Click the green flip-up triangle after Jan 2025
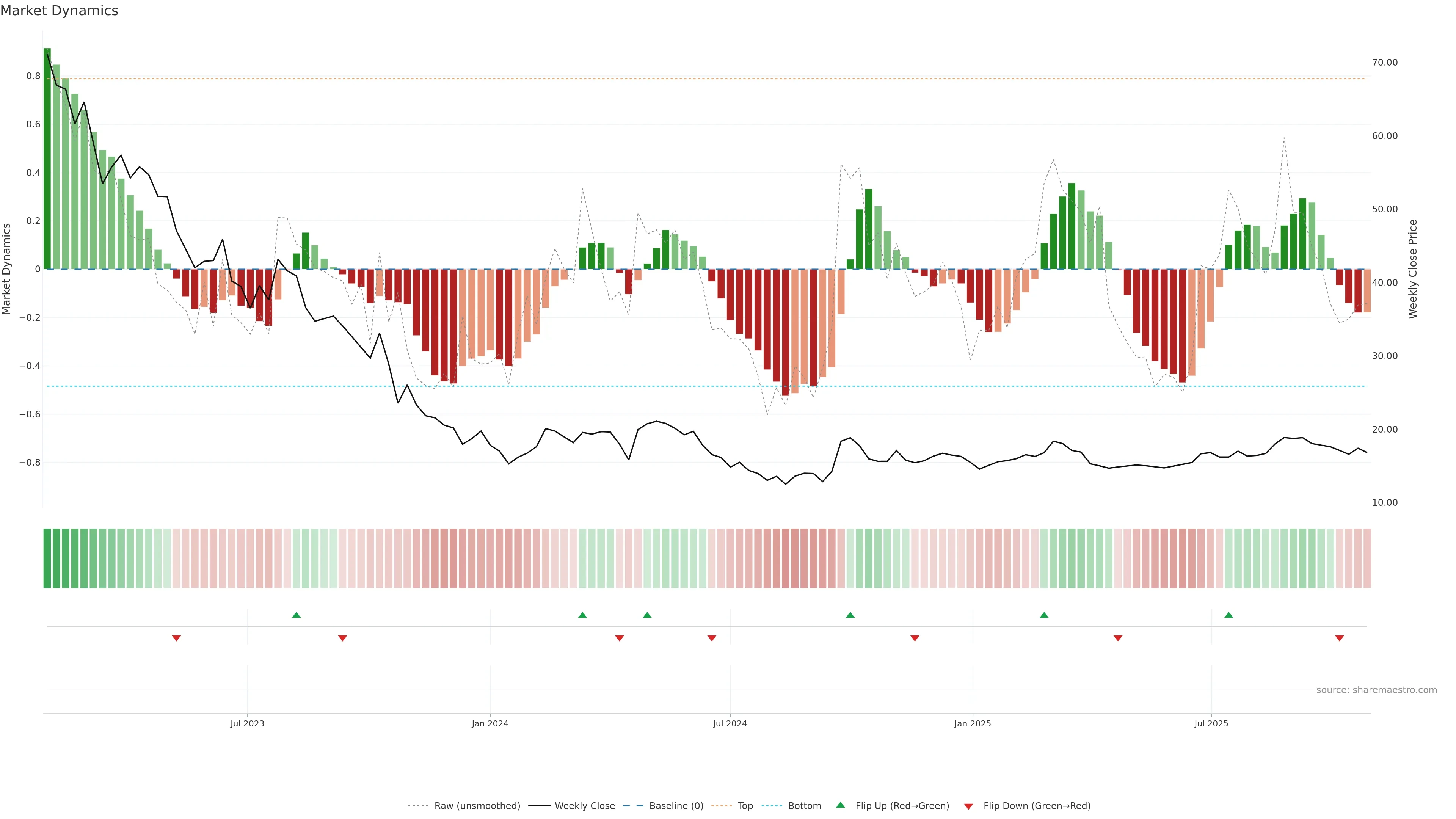1456x819 pixels. (1044, 615)
